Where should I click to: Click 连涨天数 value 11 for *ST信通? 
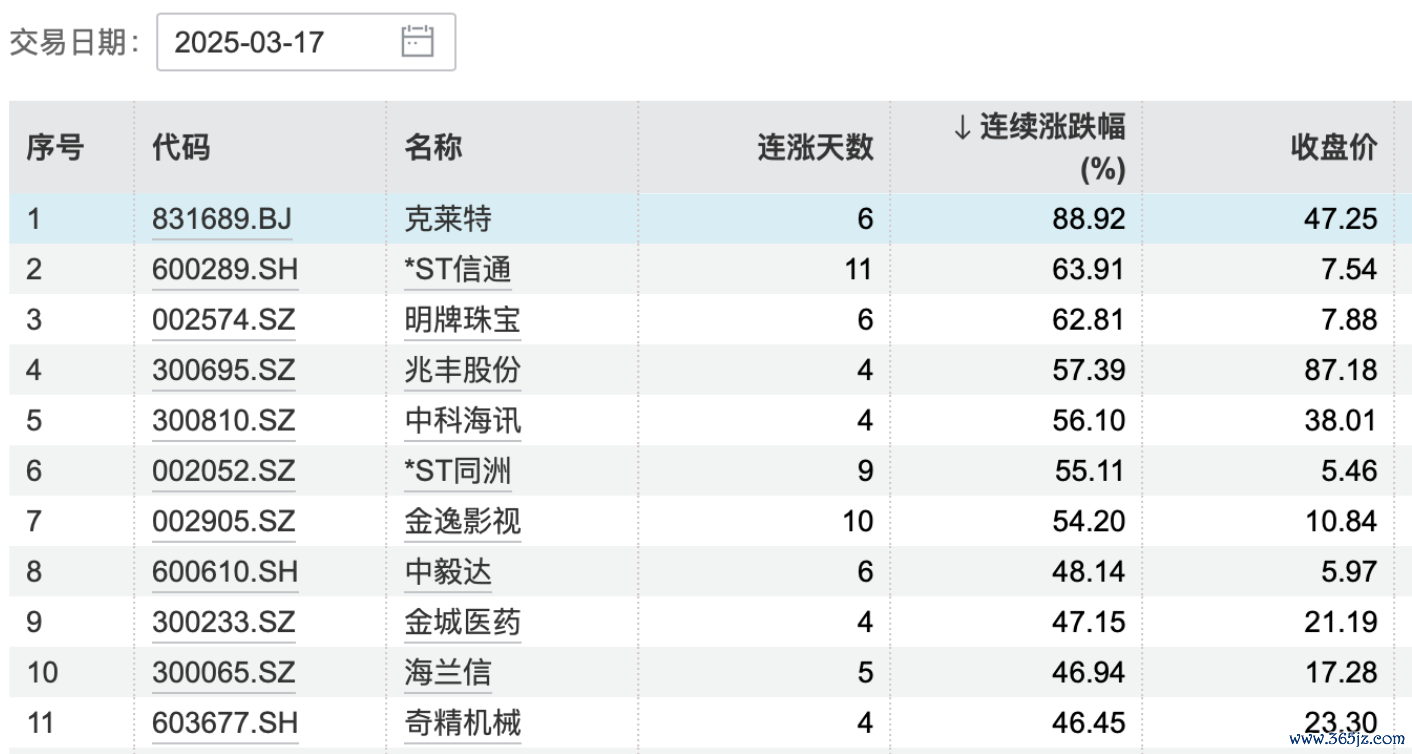tap(859, 269)
